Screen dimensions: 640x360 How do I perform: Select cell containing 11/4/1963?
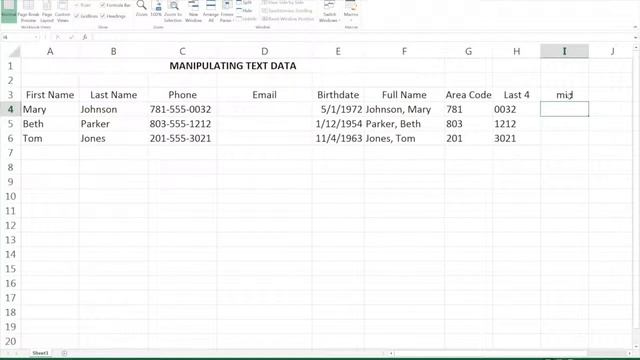coord(338,138)
